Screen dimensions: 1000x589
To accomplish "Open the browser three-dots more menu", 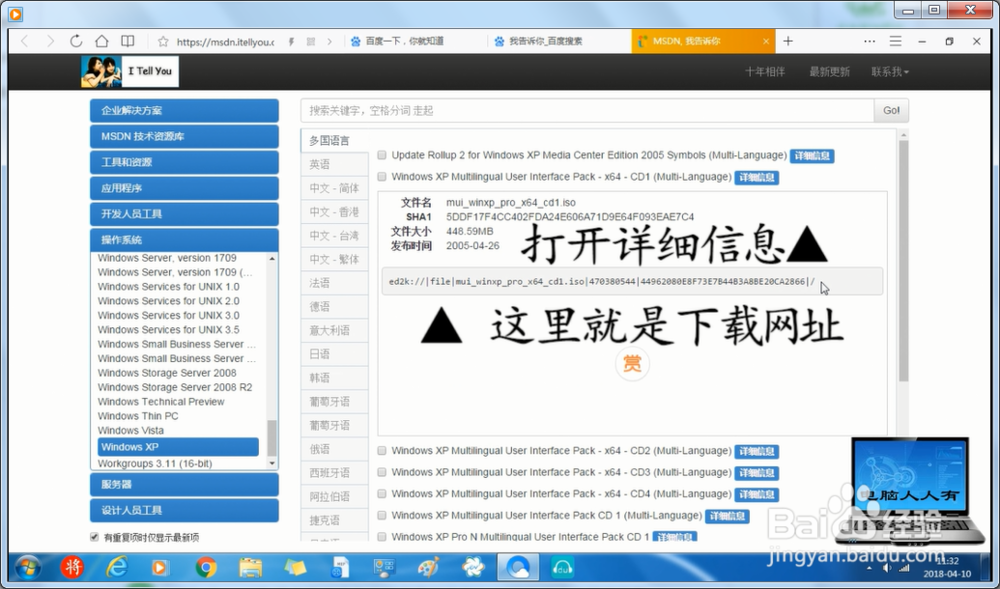I will pos(869,41).
